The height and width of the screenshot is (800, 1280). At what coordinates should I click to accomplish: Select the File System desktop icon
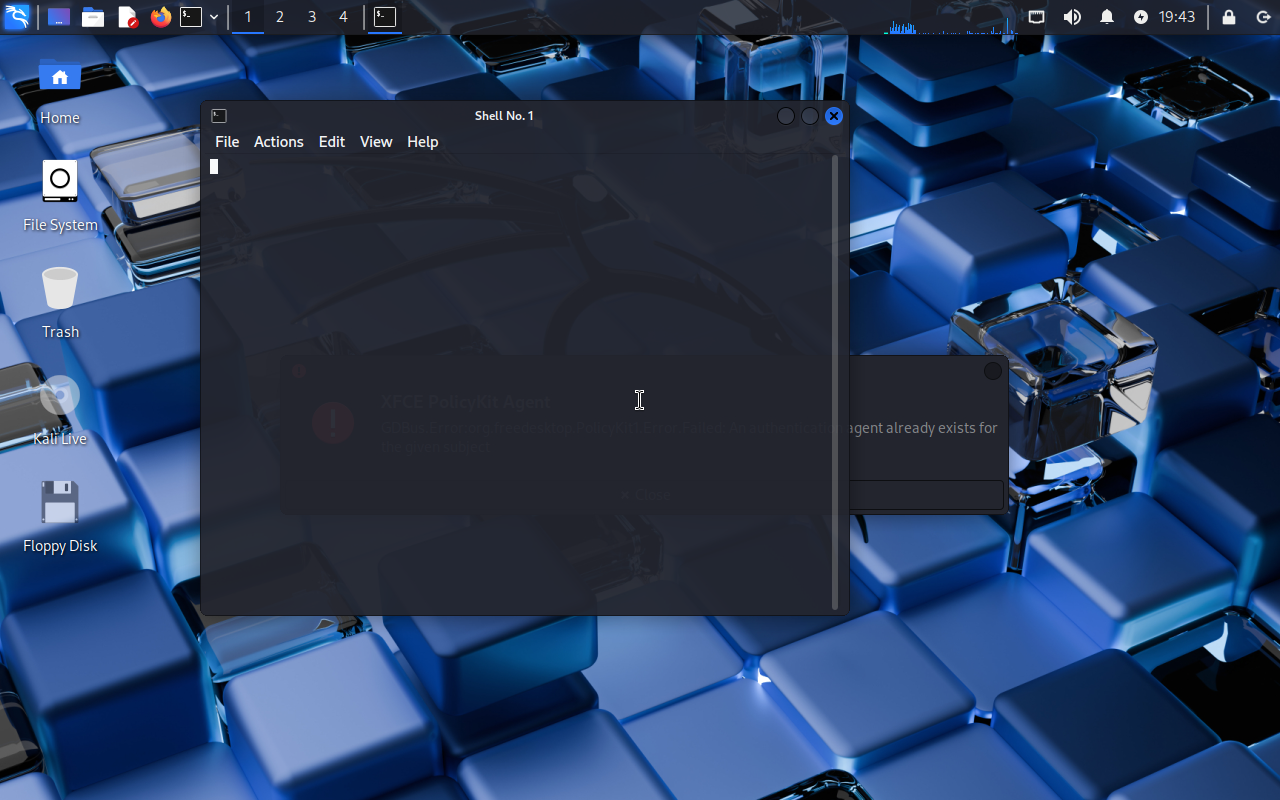[x=60, y=197]
